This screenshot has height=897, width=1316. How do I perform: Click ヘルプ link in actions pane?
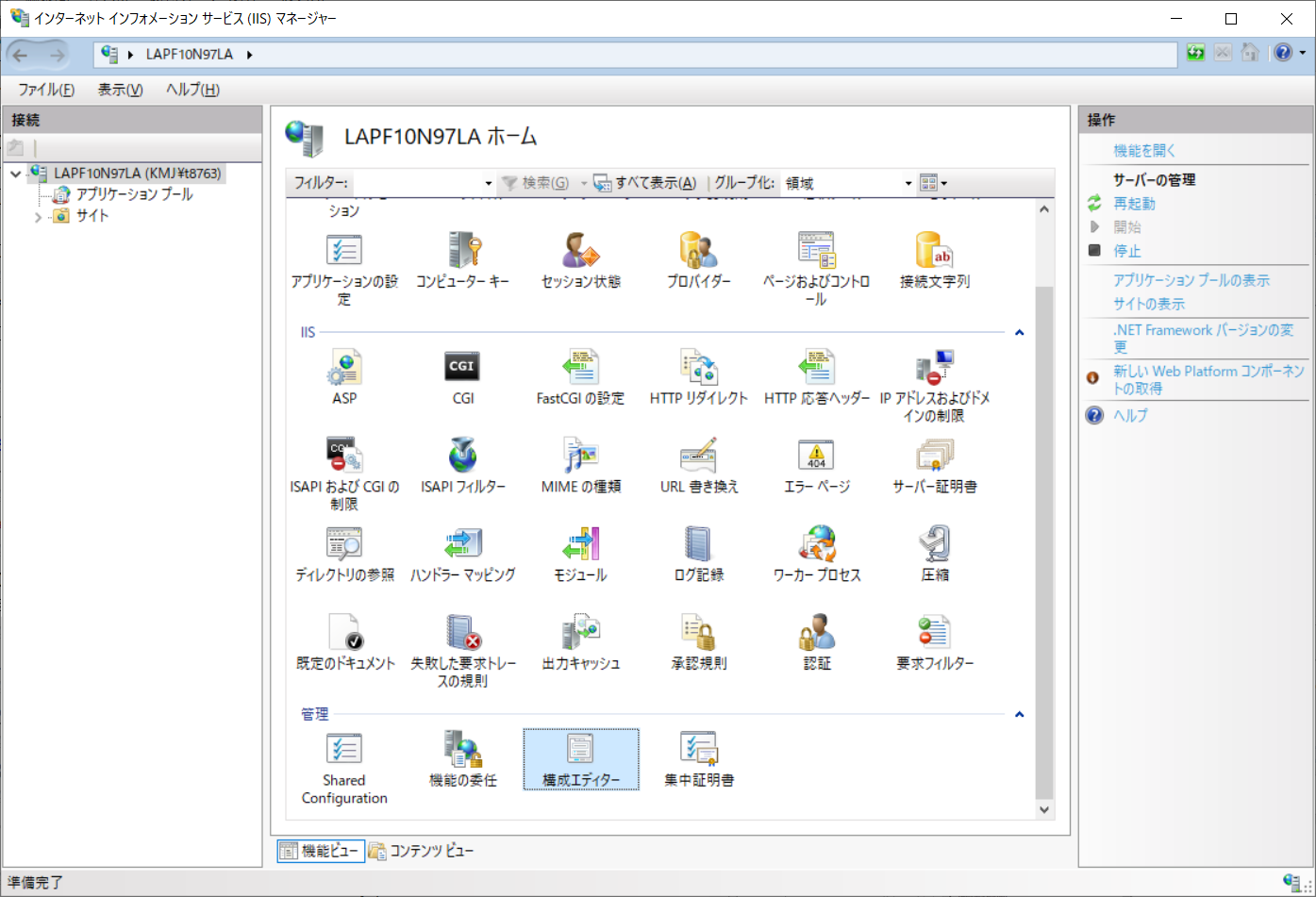1130,415
